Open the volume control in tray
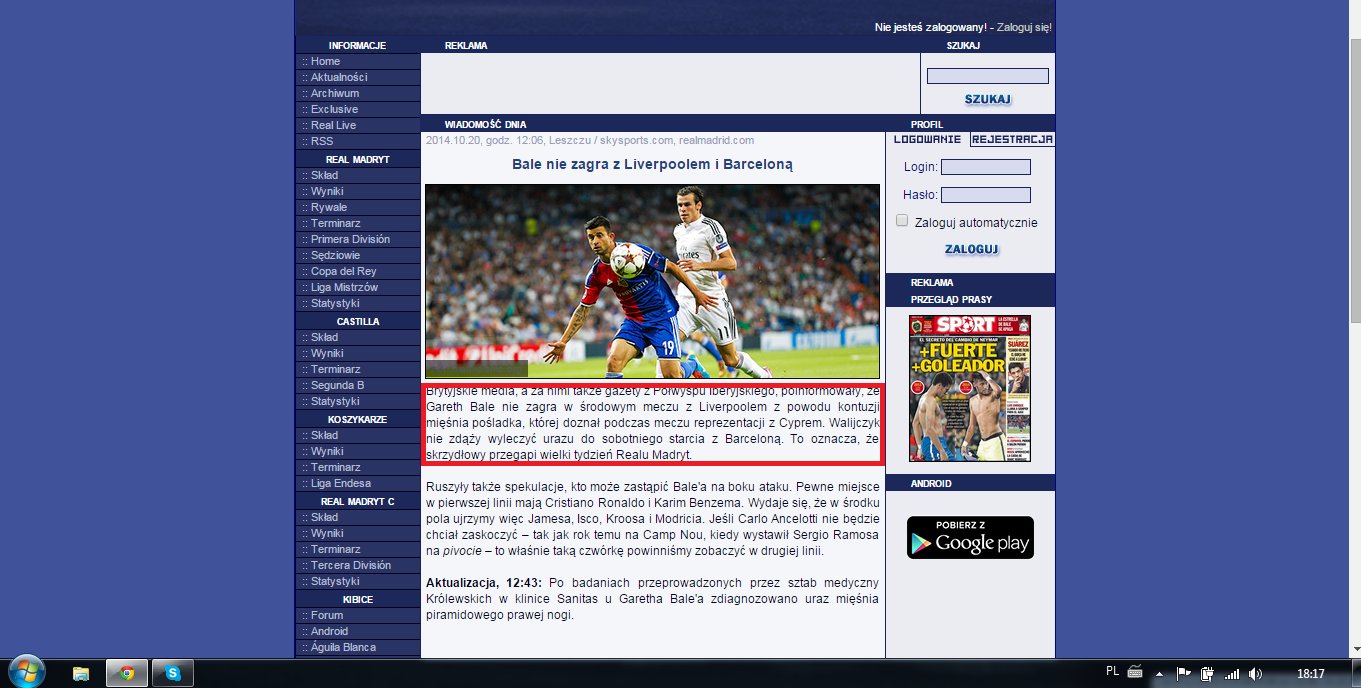 pyautogui.click(x=1256, y=673)
